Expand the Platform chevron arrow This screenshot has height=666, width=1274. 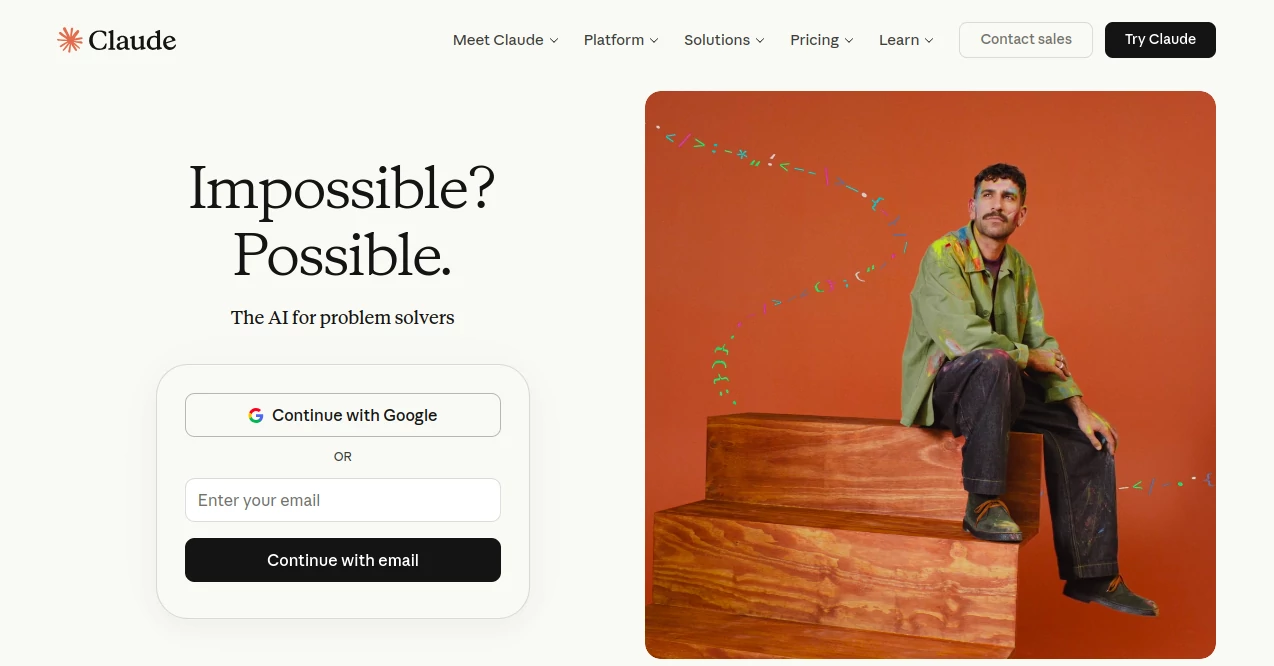(x=654, y=41)
